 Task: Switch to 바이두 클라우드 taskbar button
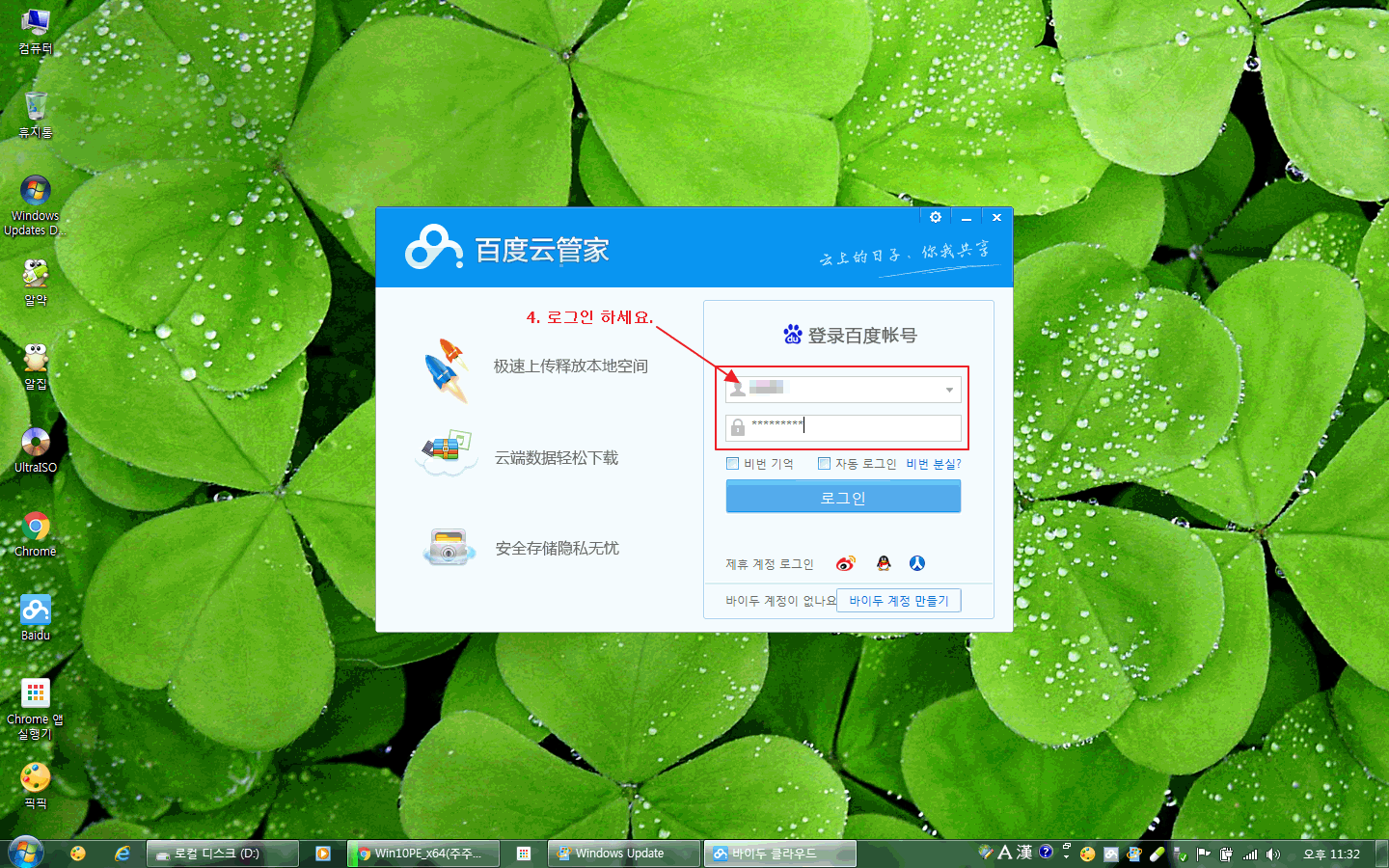[x=780, y=854]
